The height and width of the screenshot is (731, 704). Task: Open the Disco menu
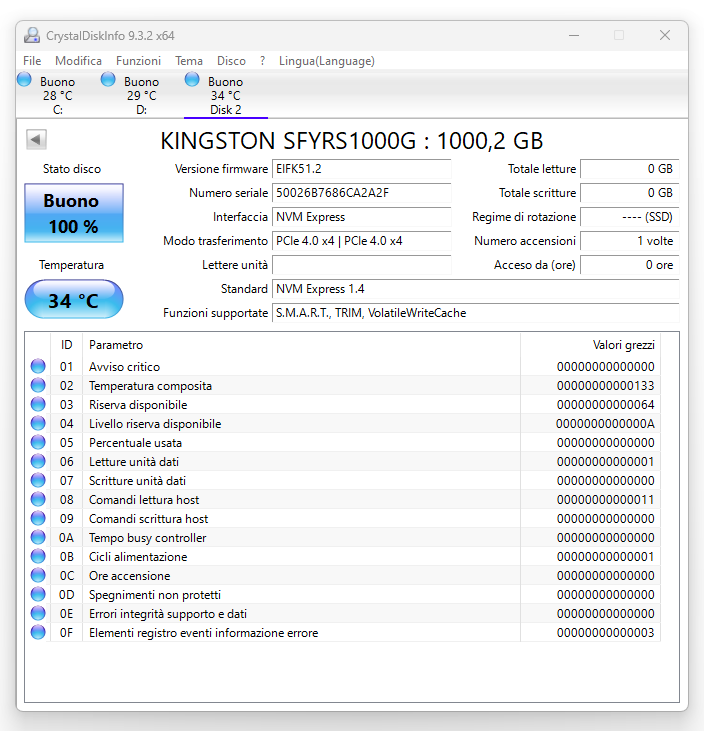pyautogui.click(x=231, y=61)
